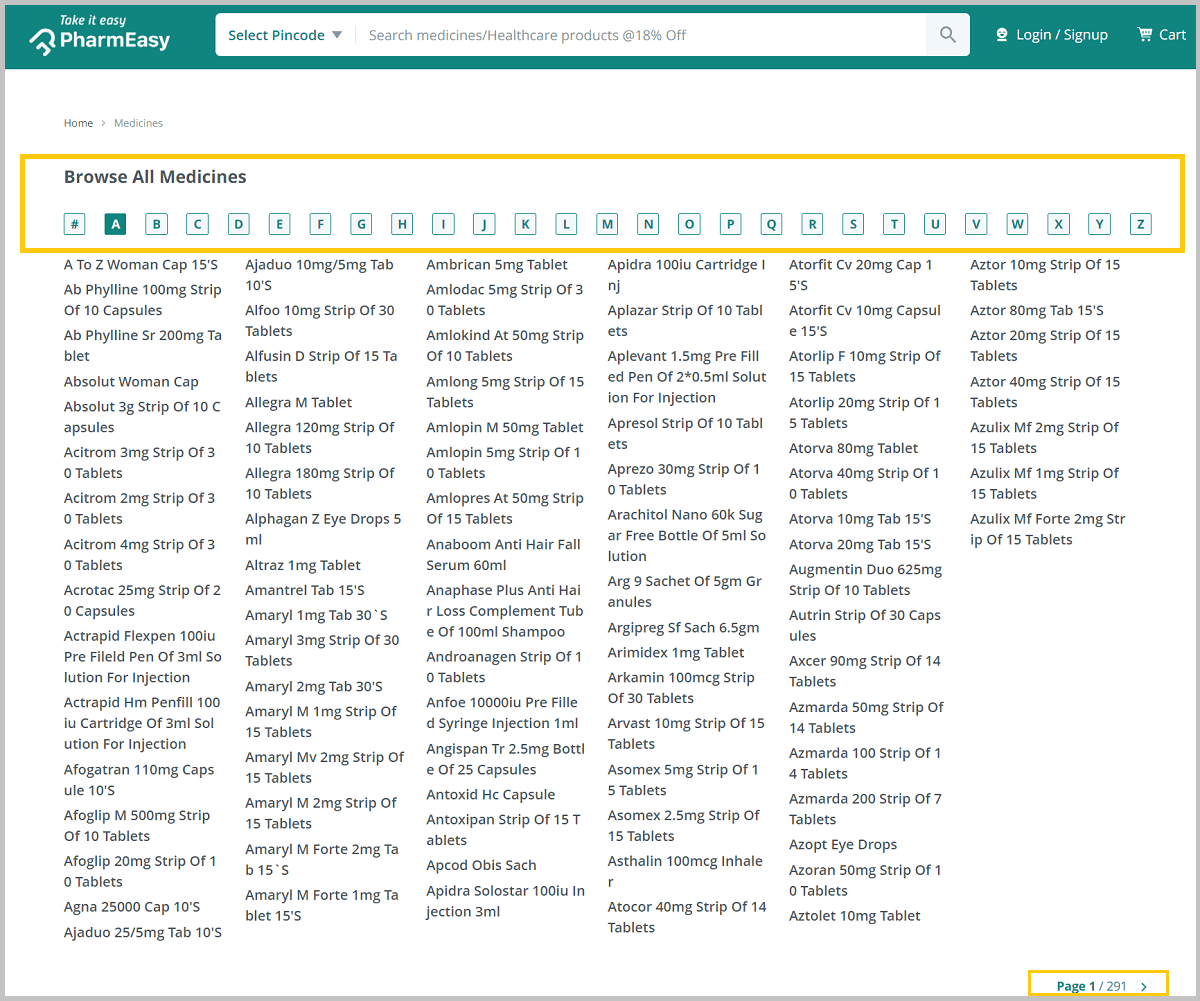Open Absolut Woman Cap link
The height and width of the screenshot is (1001, 1200).
(131, 382)
